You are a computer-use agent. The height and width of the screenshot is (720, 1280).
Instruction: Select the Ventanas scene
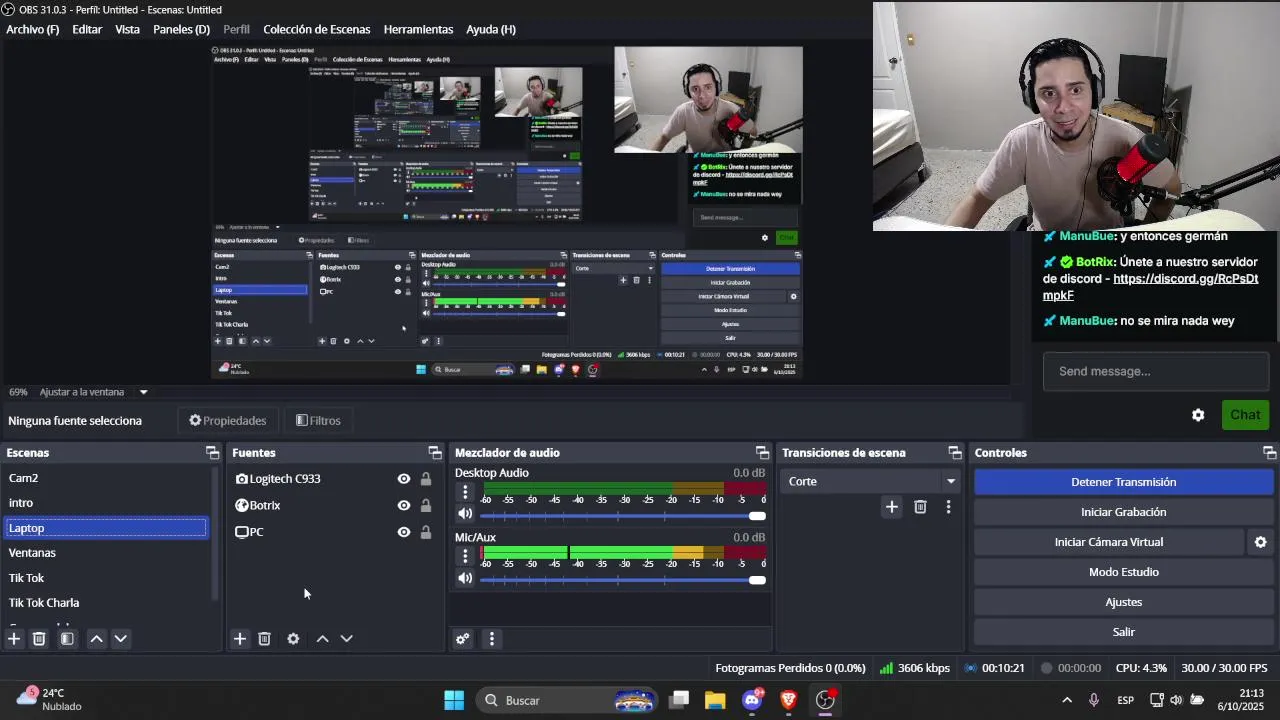[106, 553]
